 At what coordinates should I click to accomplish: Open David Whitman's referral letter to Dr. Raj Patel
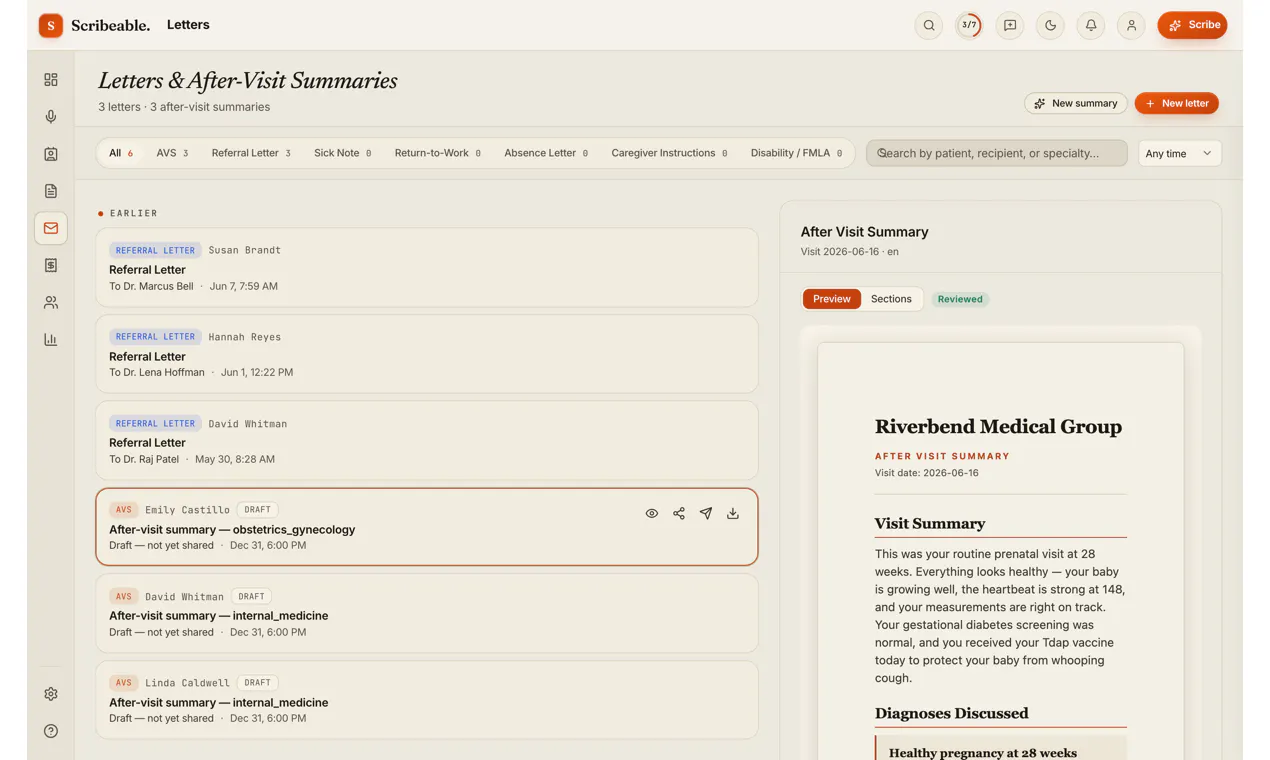point(427,440)
